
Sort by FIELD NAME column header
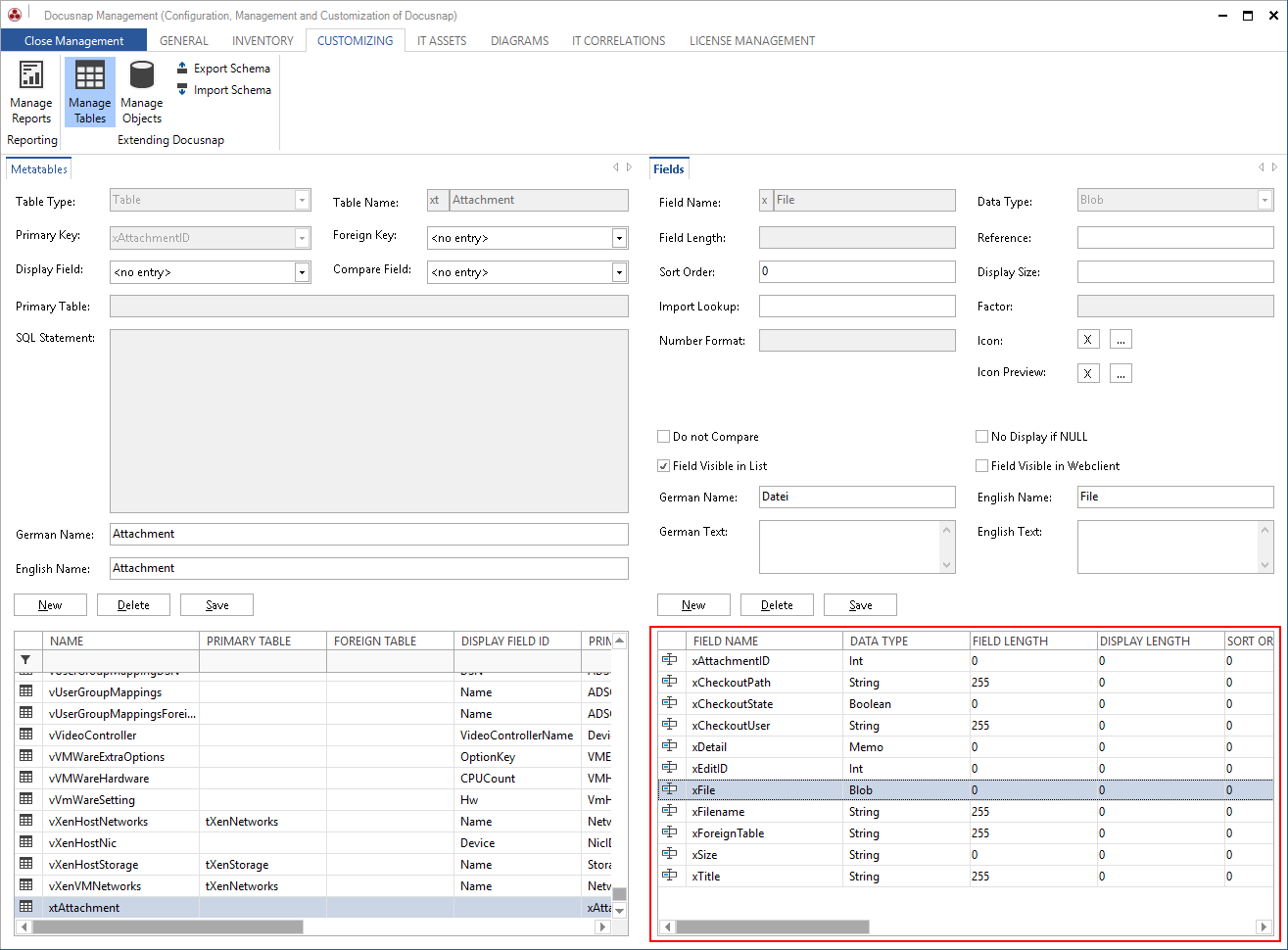pos(764,641)
